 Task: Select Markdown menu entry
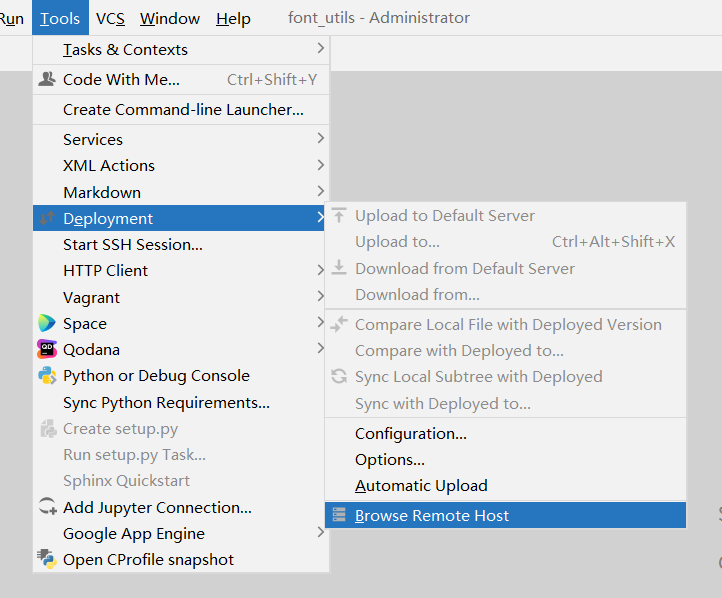click(181, 192)
